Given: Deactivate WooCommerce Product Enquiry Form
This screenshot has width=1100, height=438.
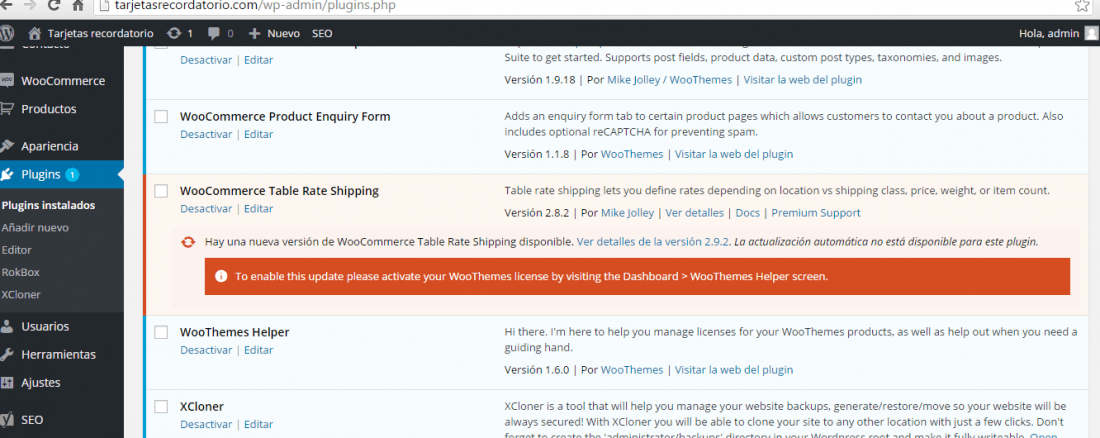Looking at the screenshot, I should point(206,134).
